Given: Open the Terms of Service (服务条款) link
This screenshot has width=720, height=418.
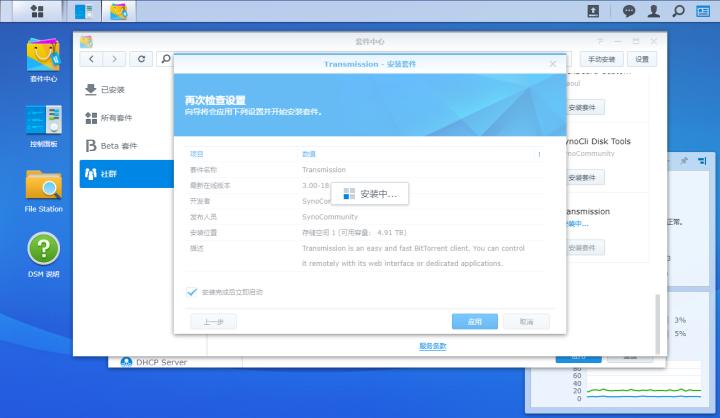Looking at the screenshot, I should 433,346.
